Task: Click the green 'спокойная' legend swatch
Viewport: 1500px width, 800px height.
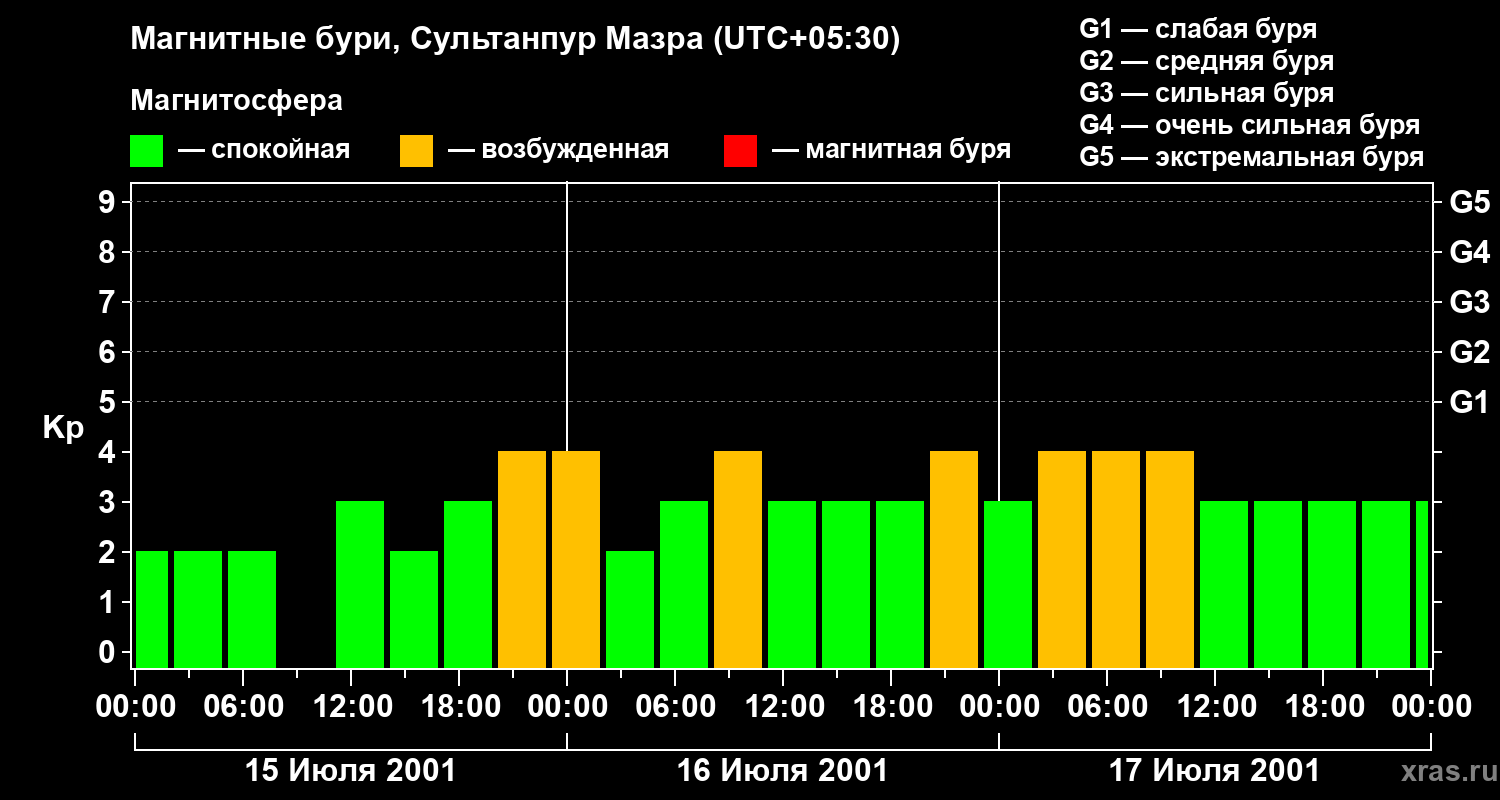Action: [x=147, y=151]
